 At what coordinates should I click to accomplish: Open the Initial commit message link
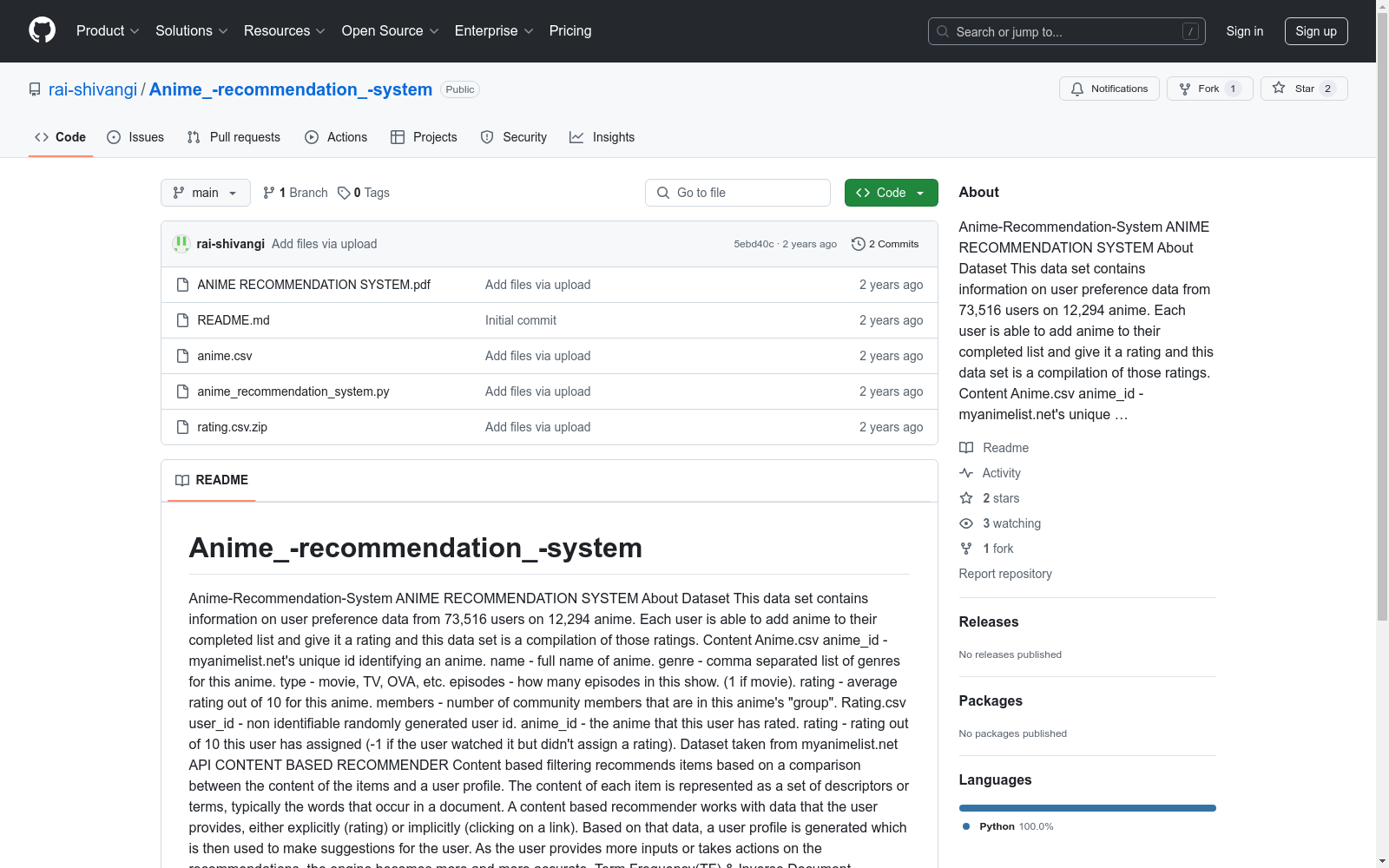(x=521, y=320)
